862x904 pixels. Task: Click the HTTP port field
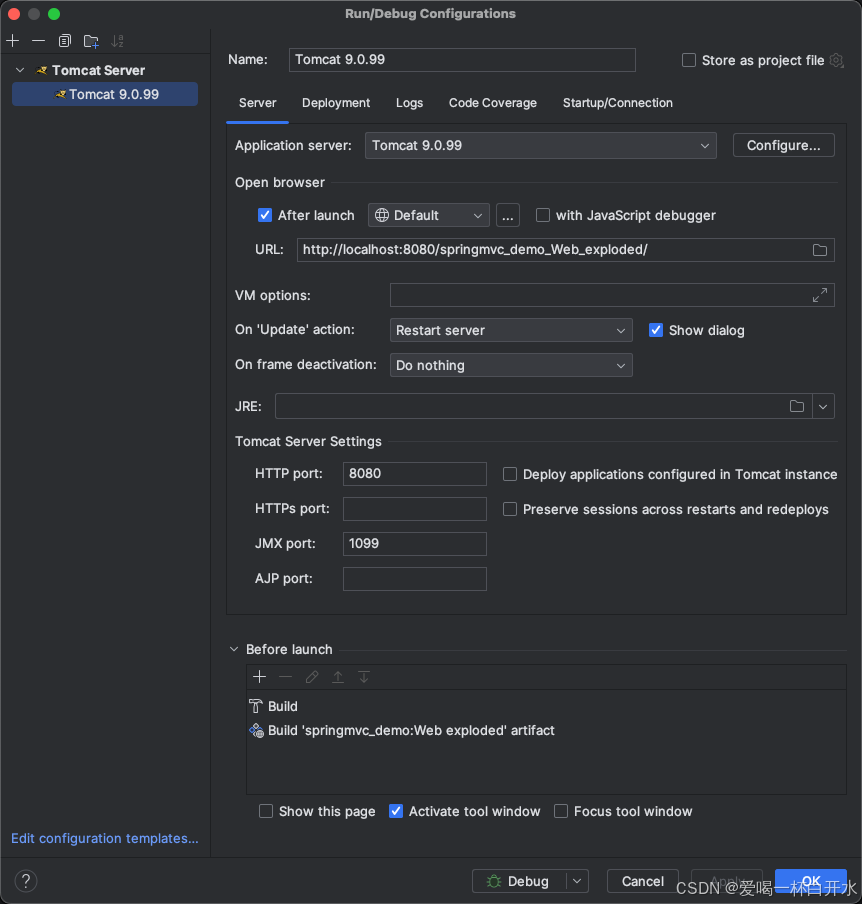(x=415, y=474)
